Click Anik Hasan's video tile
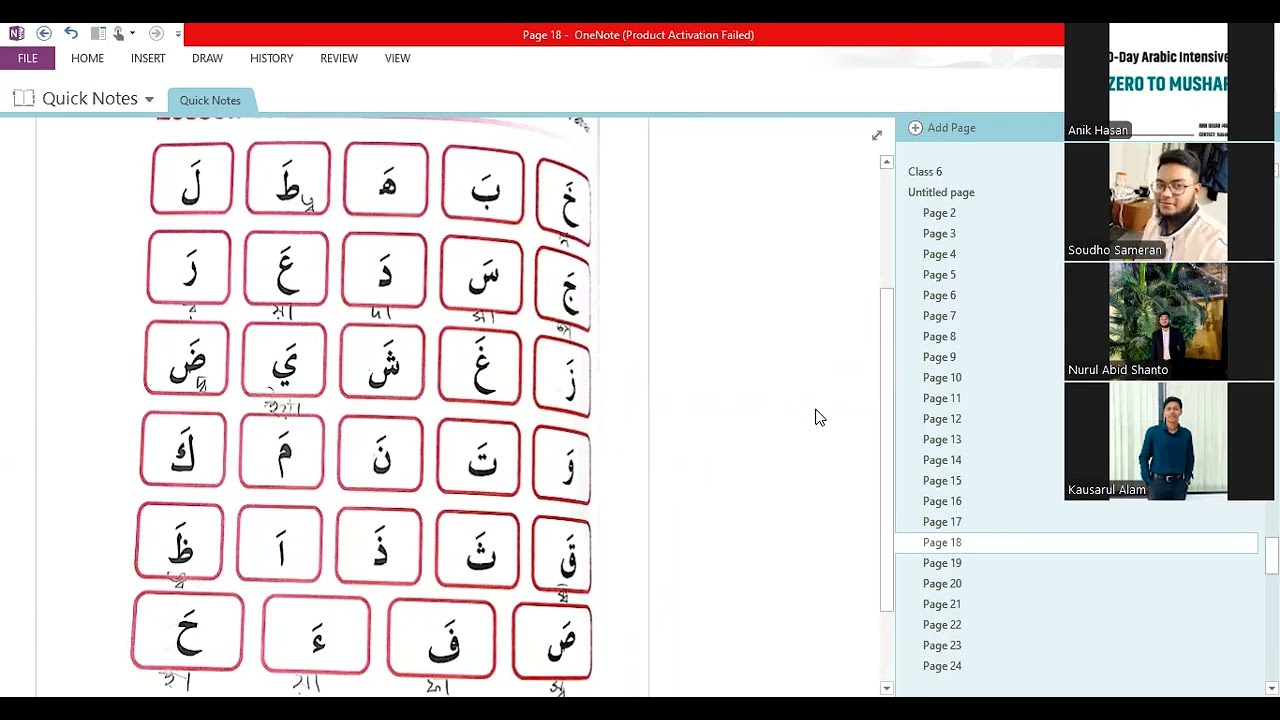Image resolution: width=1280 pixels, height=720 pixels. click(x=1169, y=81)
